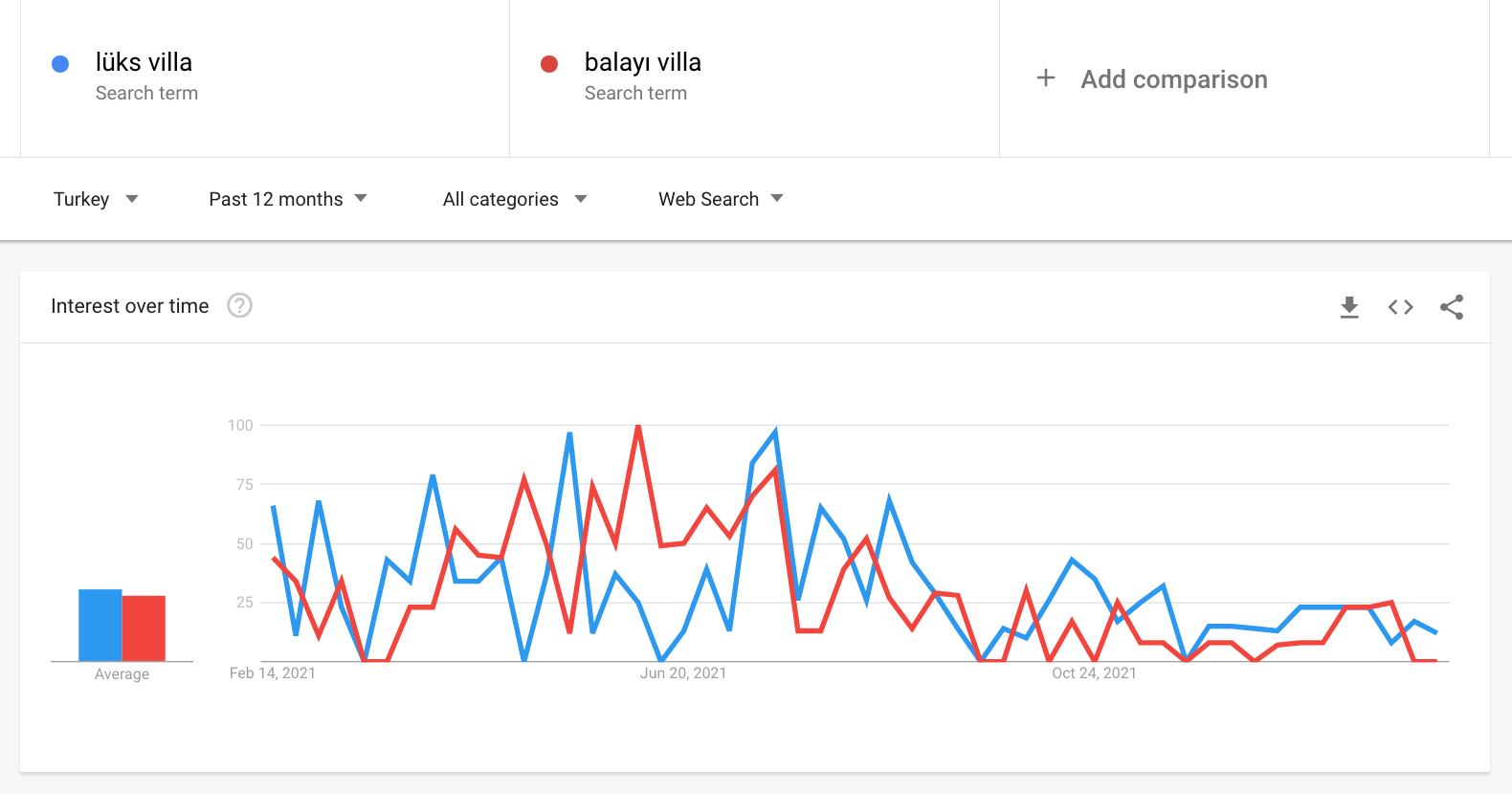Viewport: 1512px width, 794px height.
Task: Edit the lüks villa search term
Action: [x=144, y=62]
